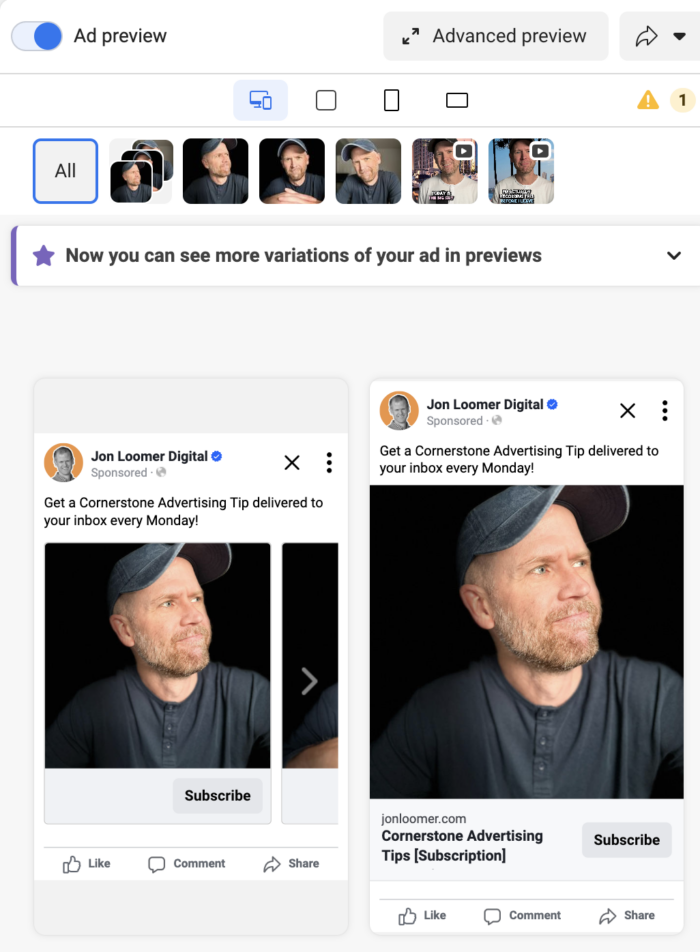Viewport: 700px width, 952px height.
Task: Collapse the ad variations notification banner
Action: click(673, 255)
